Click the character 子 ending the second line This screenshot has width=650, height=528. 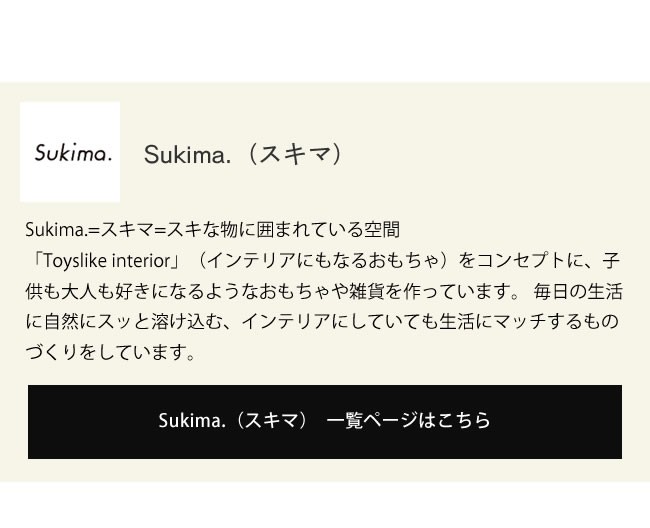click(x=611, y=261)
